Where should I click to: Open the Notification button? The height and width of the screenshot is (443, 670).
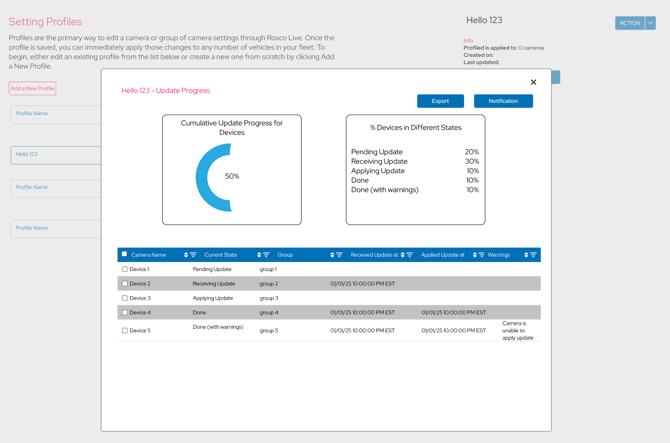pyautogui.click(x=503, y=101)
